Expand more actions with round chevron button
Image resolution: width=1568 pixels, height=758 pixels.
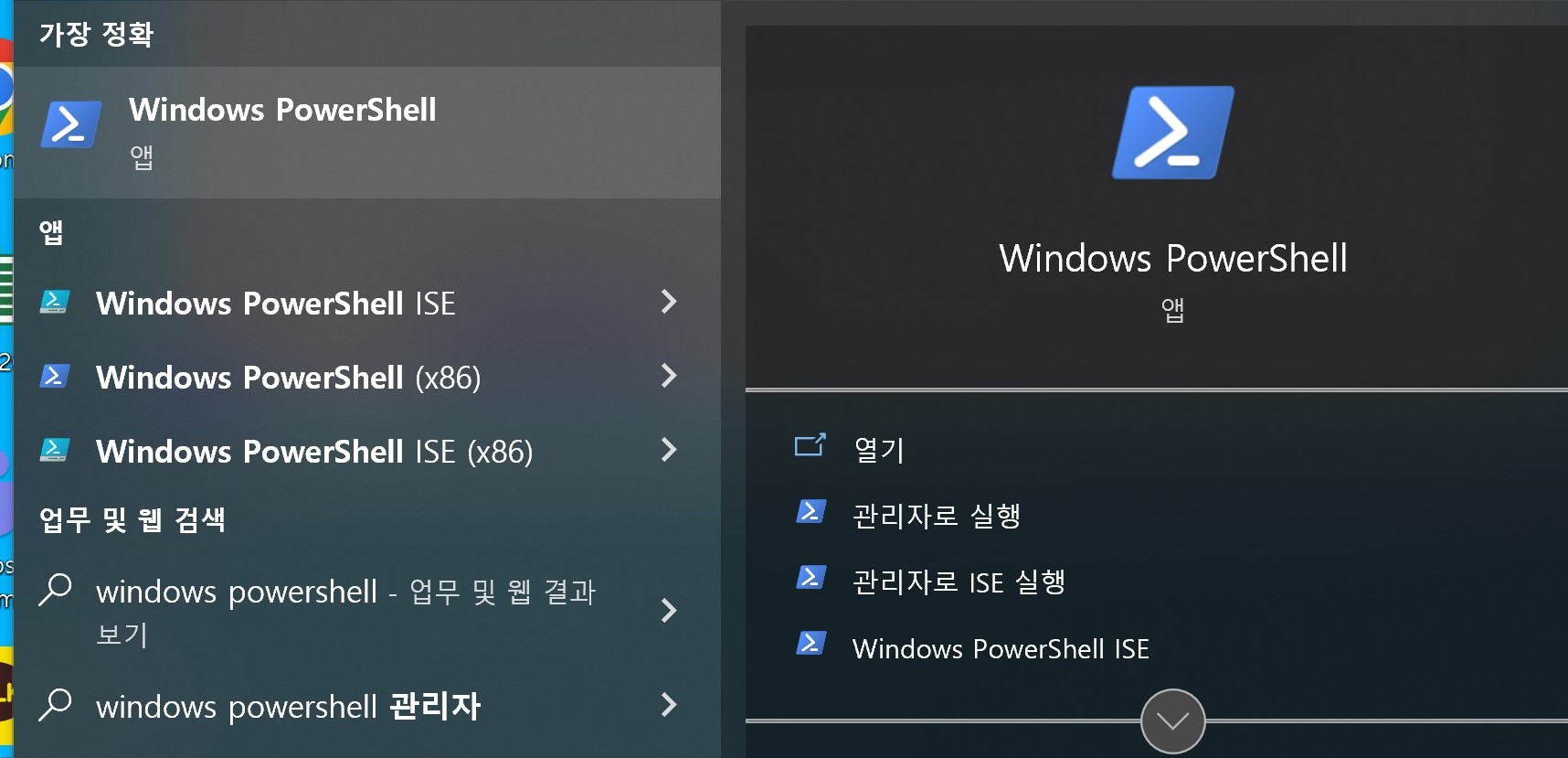point(1173,721)
